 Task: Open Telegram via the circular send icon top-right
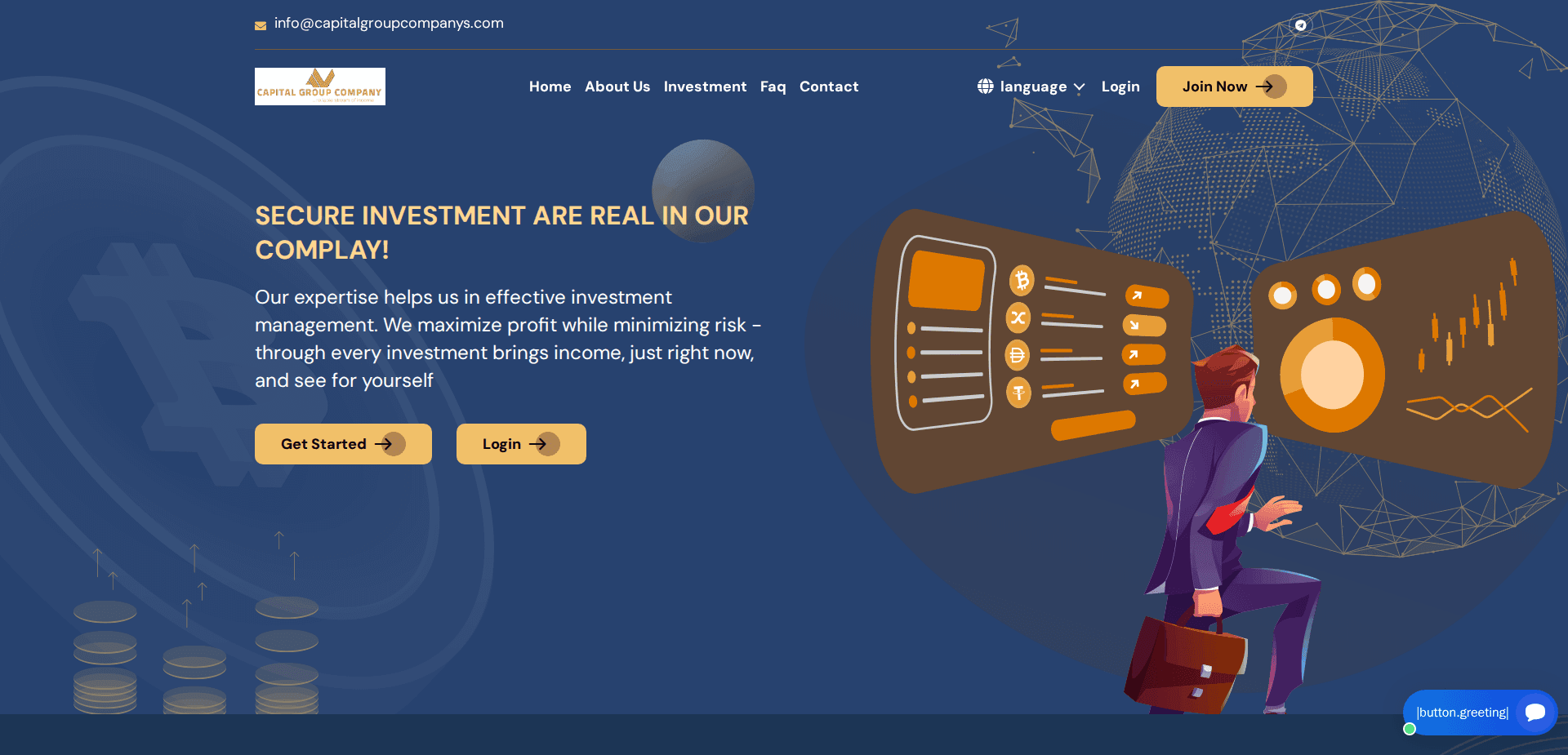click(x=1300, y=24)
